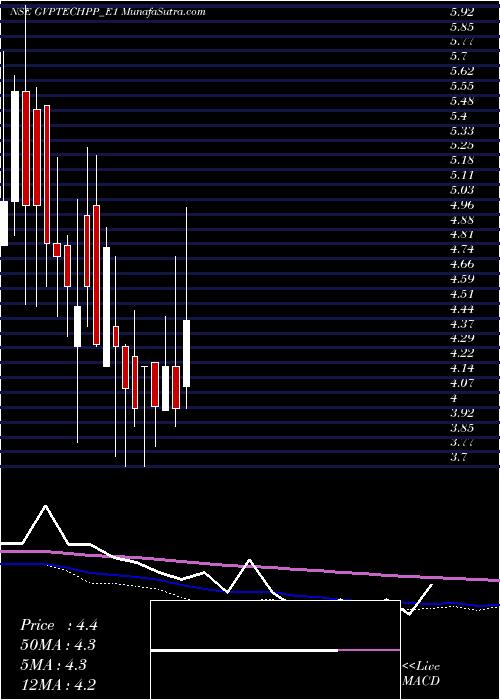Select the 4.66 price axis label

click(x=462, y=264)
